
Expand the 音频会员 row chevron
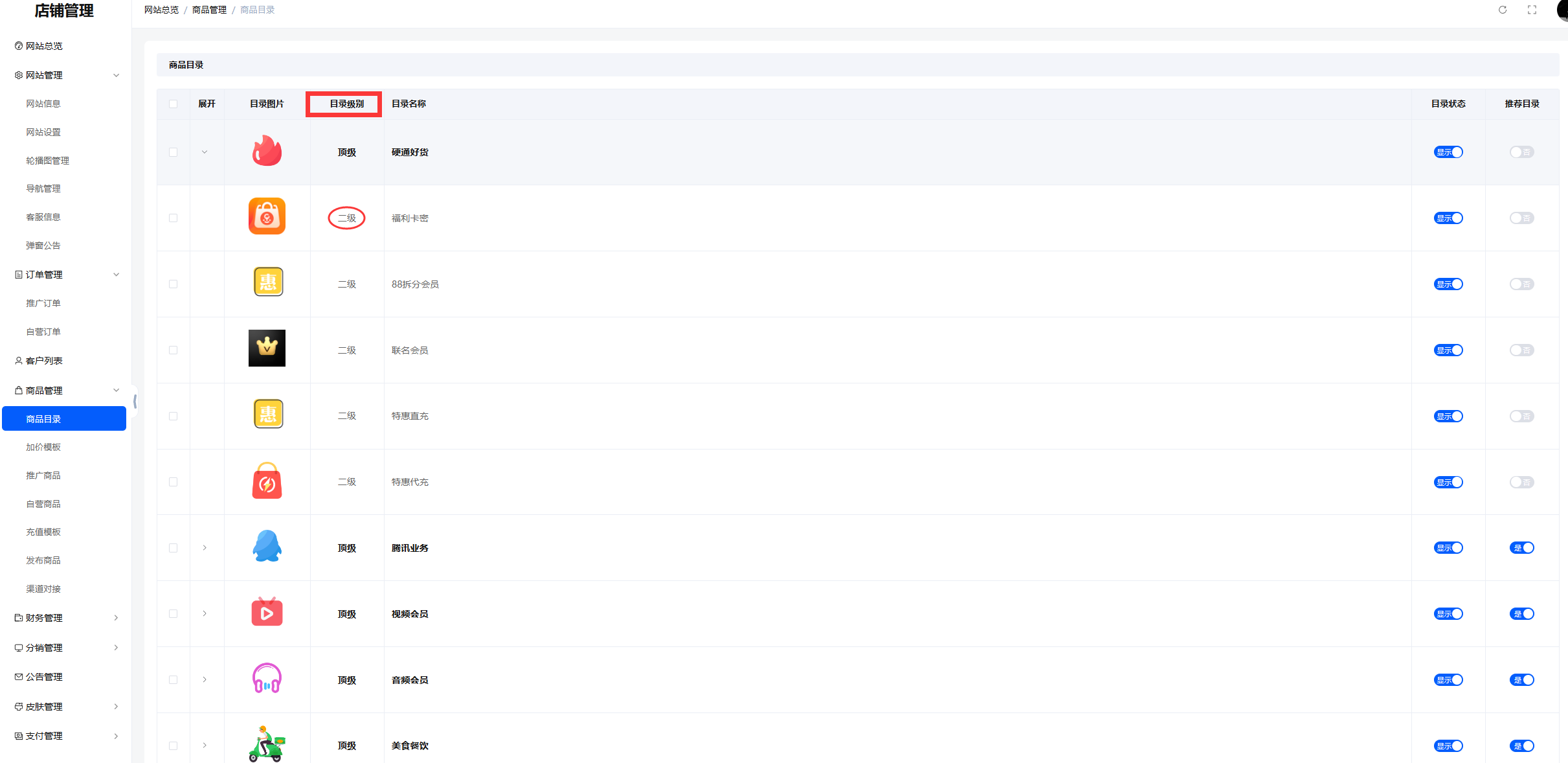click(x=205, y=679)
